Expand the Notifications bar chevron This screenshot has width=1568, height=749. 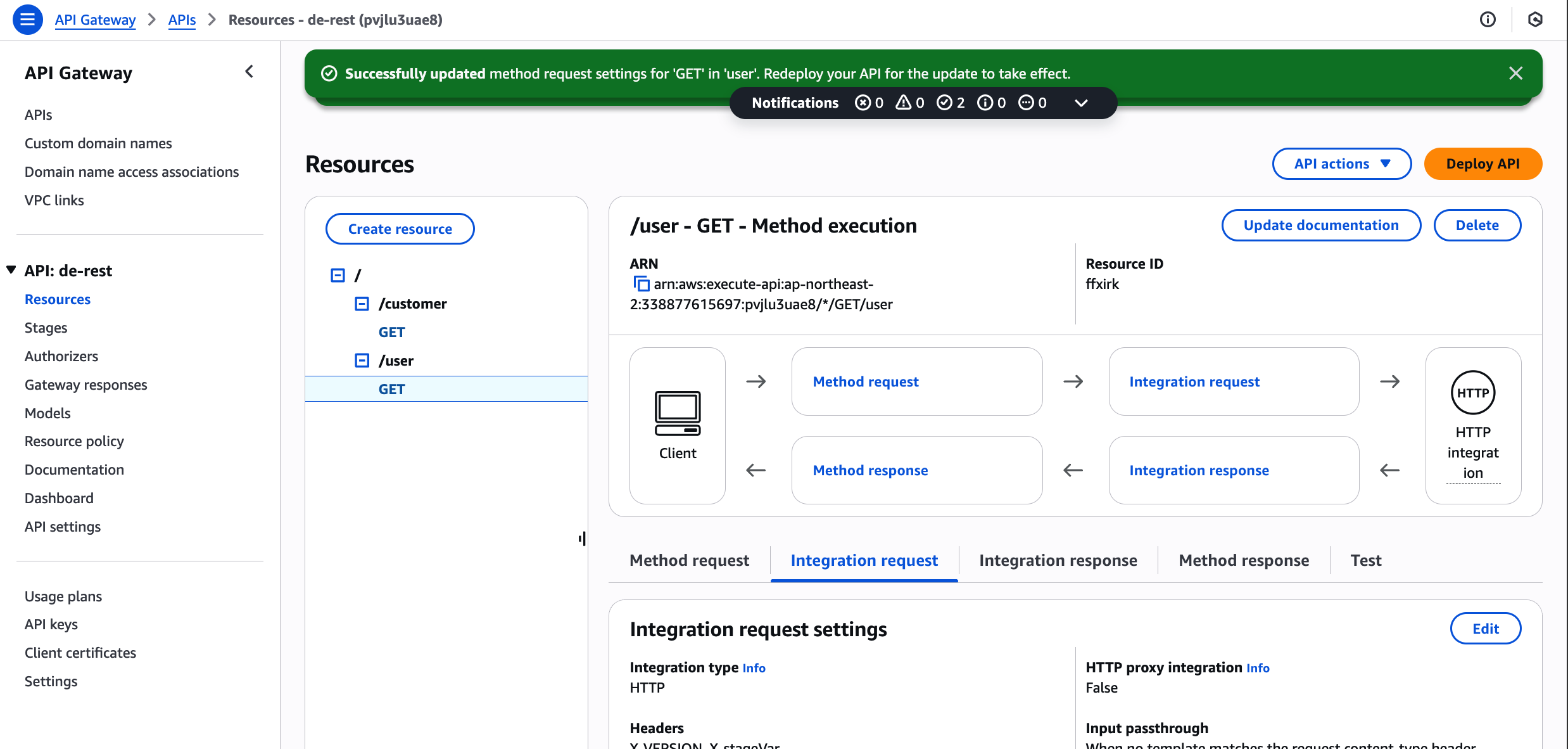pyautogui.click(x=1081, y=103)
